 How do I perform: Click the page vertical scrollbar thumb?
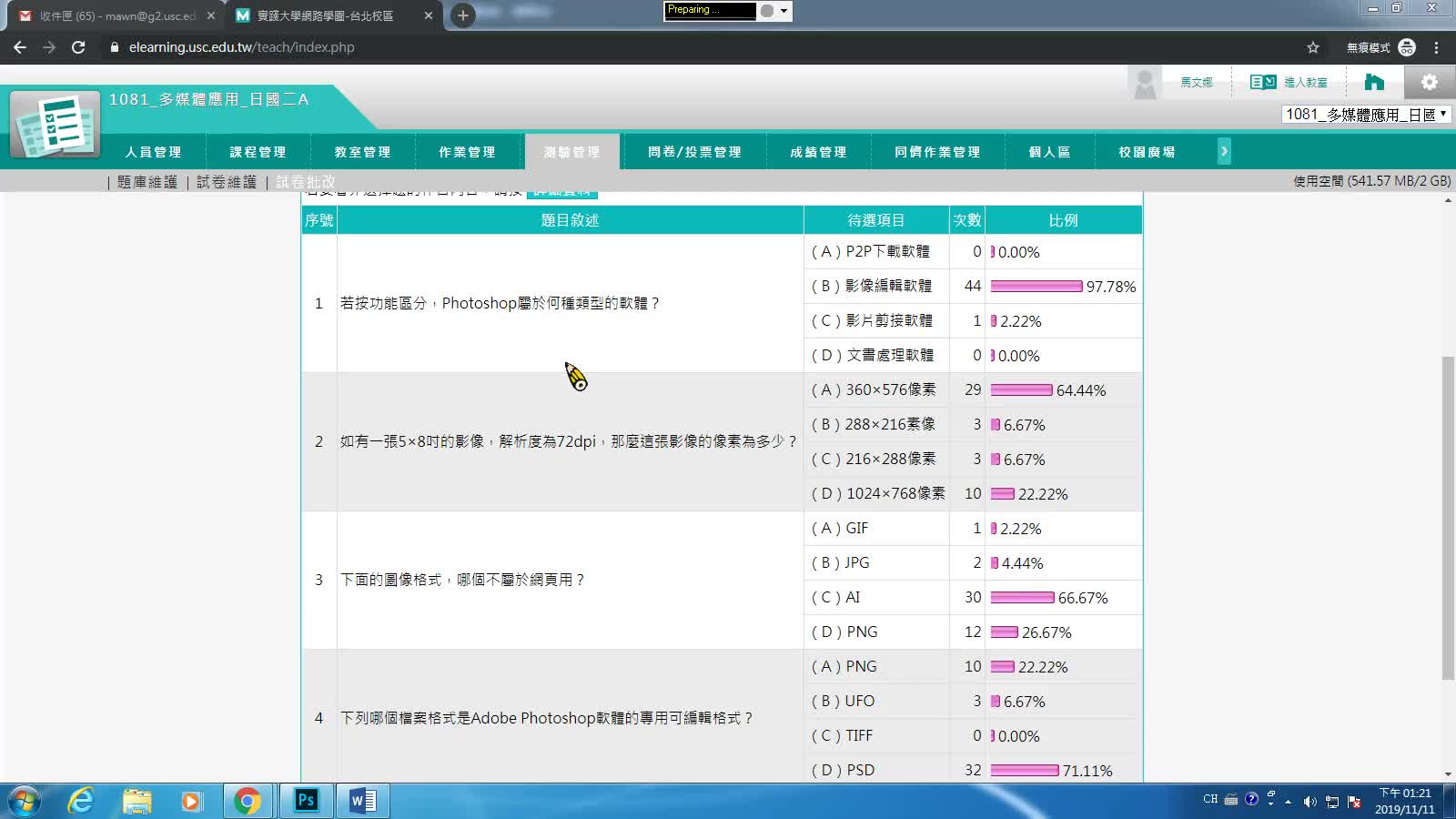click(x=1448, y=519)
